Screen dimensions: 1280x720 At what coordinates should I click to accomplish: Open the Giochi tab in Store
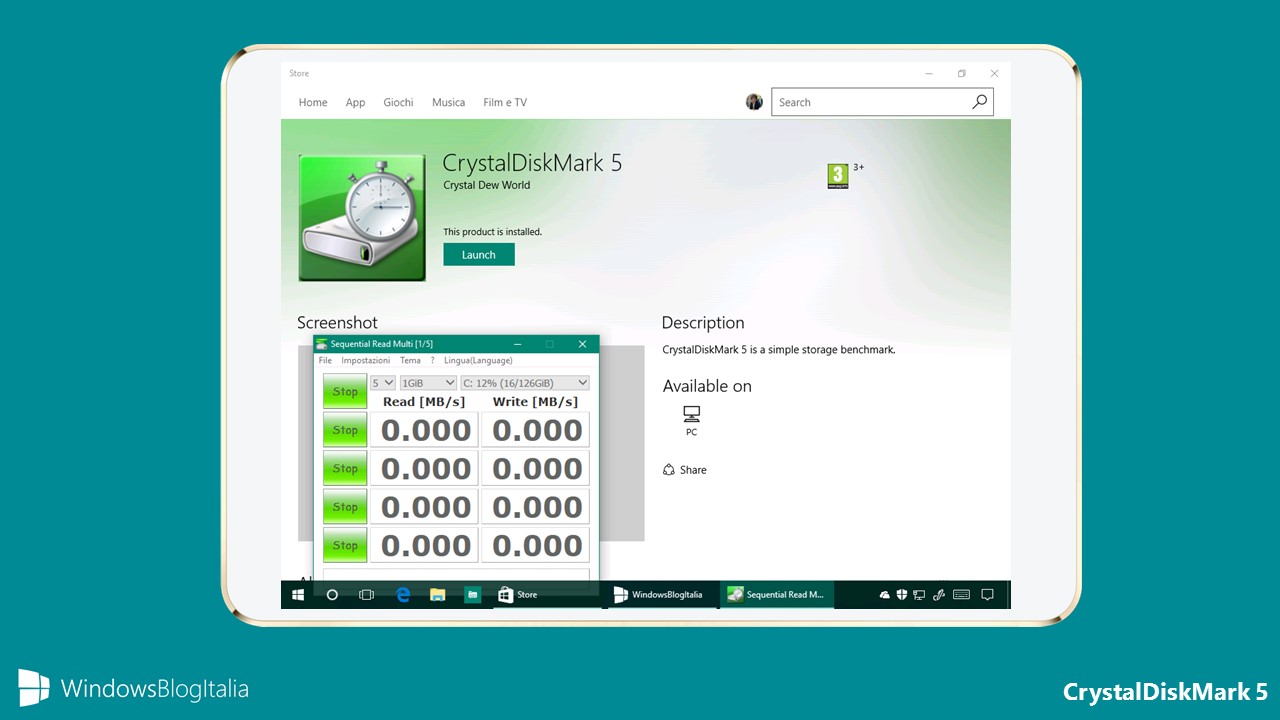[398, 102]
